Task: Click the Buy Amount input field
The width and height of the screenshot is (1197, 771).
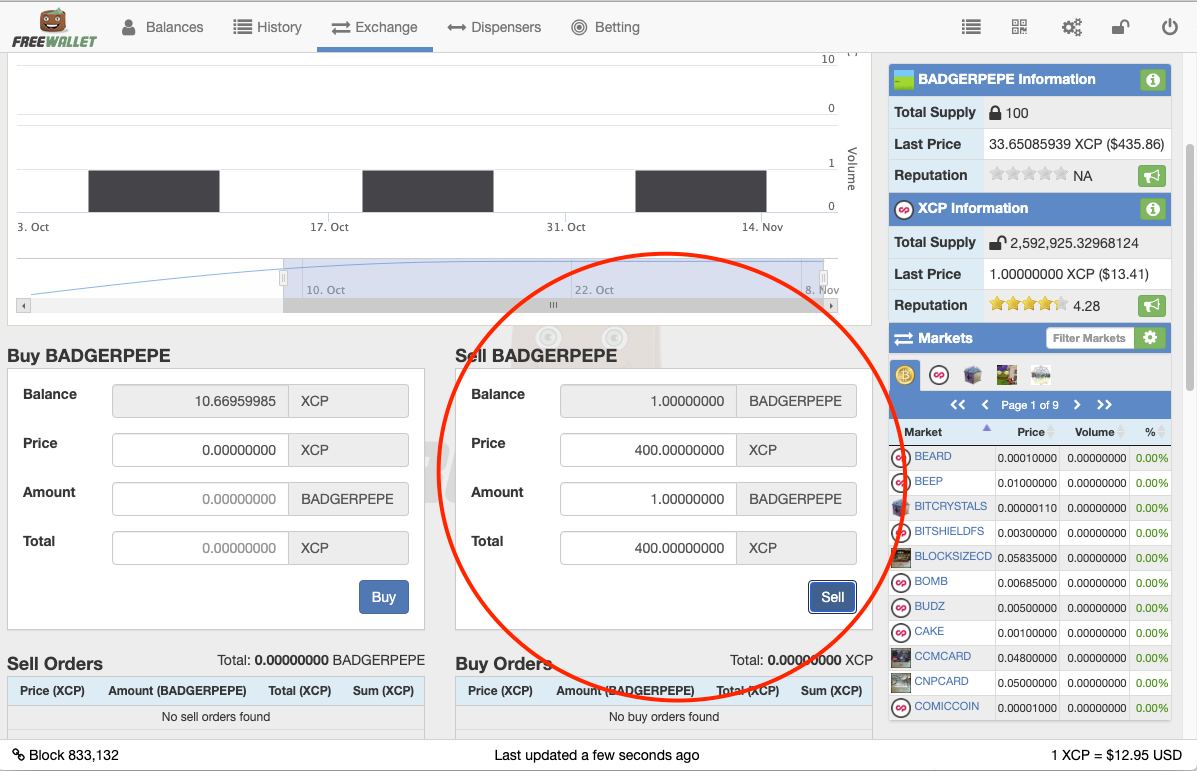Action: click(x=200, y=499)
